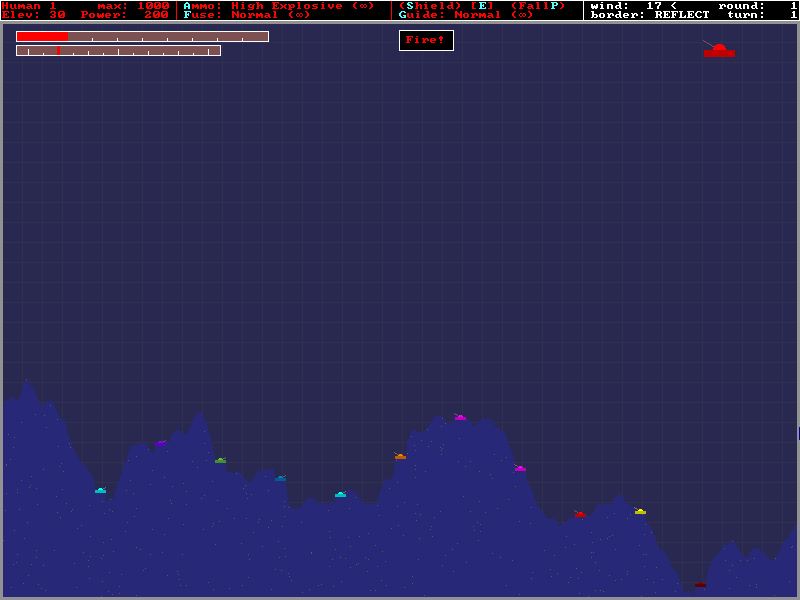Click the cyan tank beside the tall left mountain
The image size is (800, 600).
pos(101,490)
